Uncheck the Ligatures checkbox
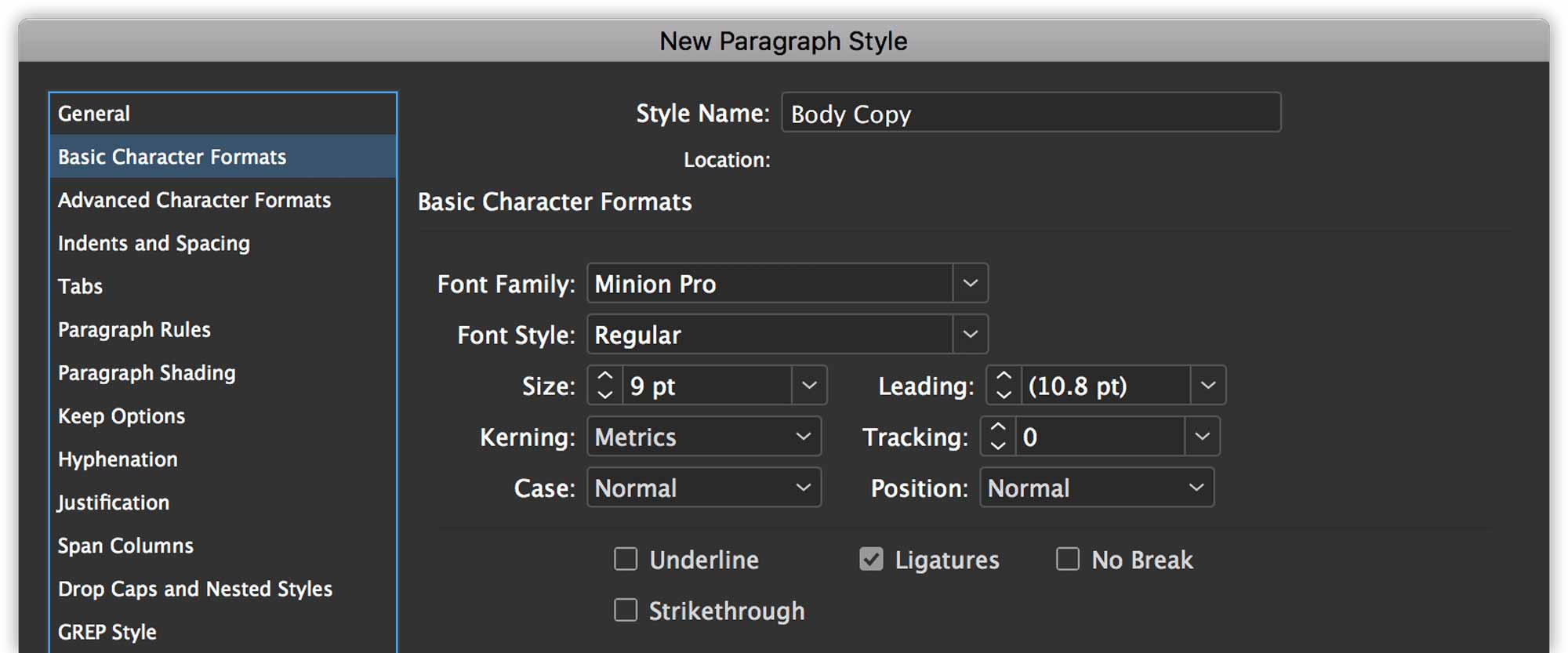1568x653 pixels. pos(871,560)
